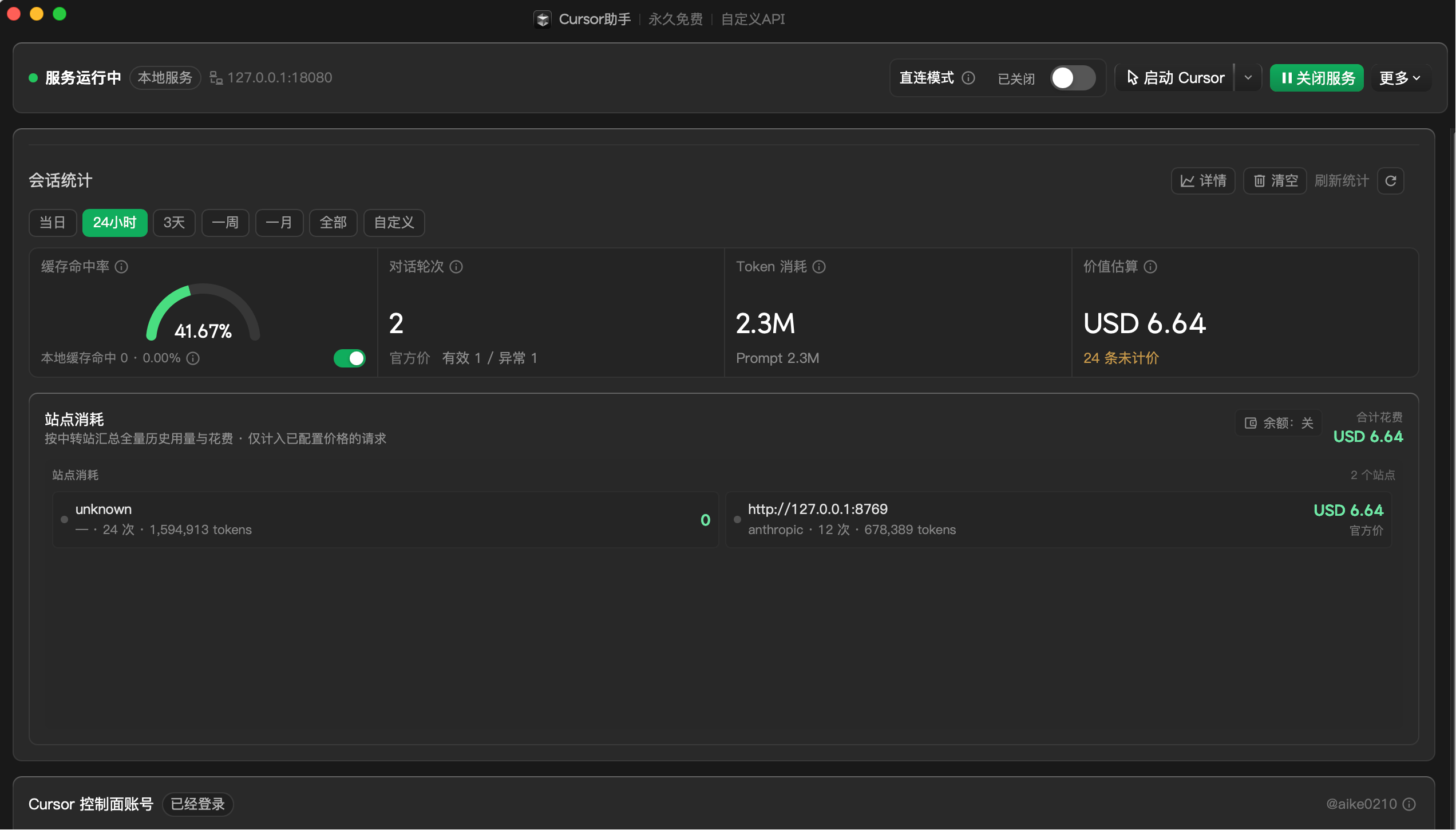Viewport: 1456px width, 830px height.
Task: Click the conversation rounds info icon
Action: point(456,267)
